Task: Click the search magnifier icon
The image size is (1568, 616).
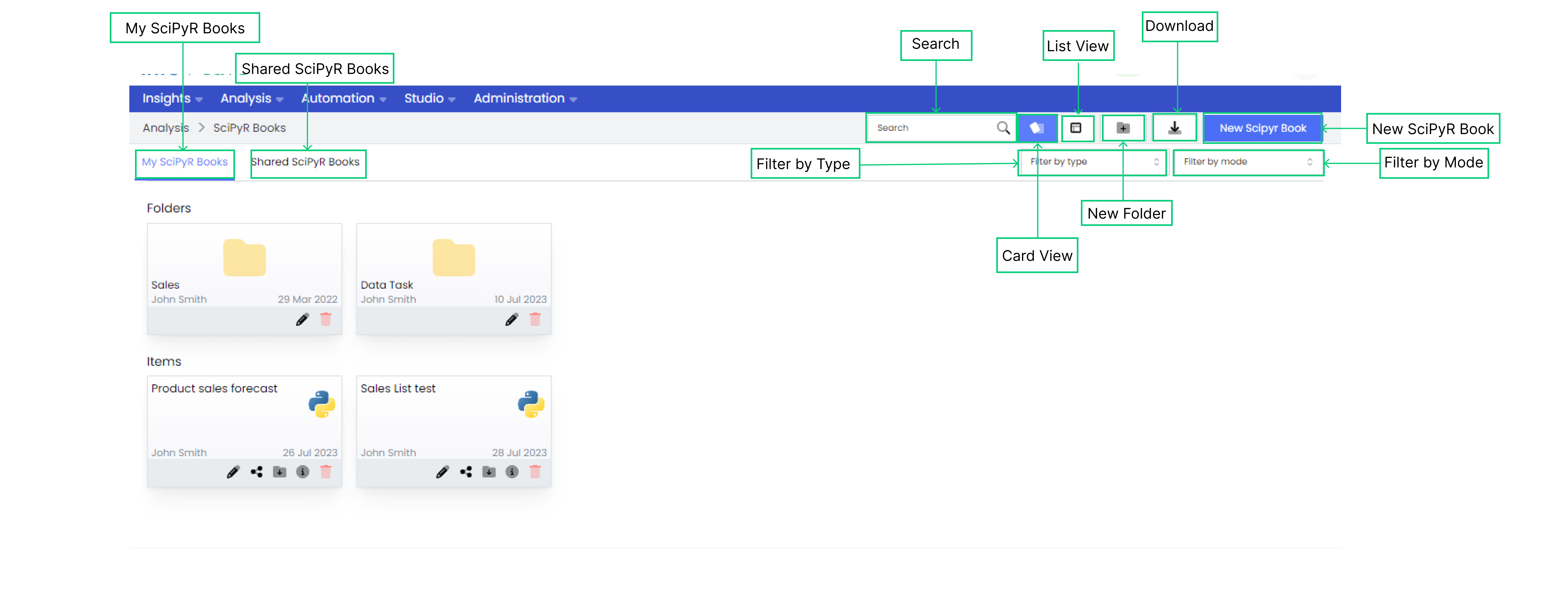Action: point(1003,128)
